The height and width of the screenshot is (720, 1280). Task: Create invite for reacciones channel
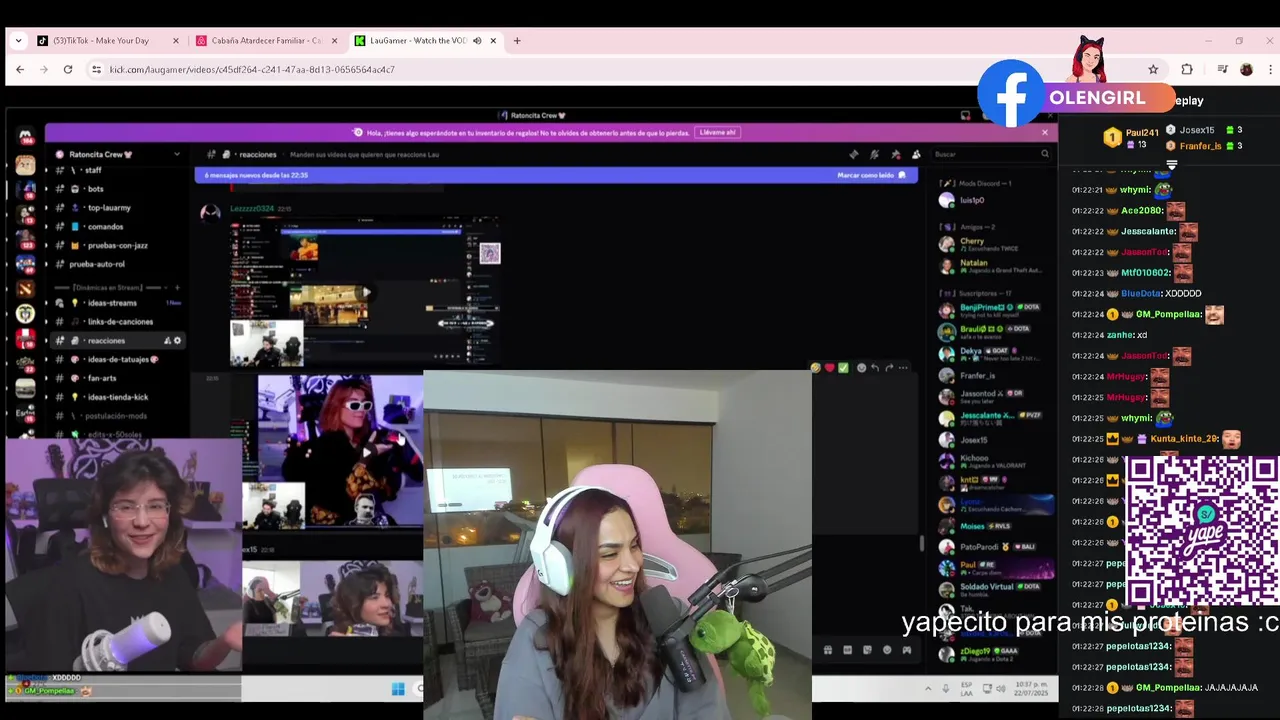point(167,340)
